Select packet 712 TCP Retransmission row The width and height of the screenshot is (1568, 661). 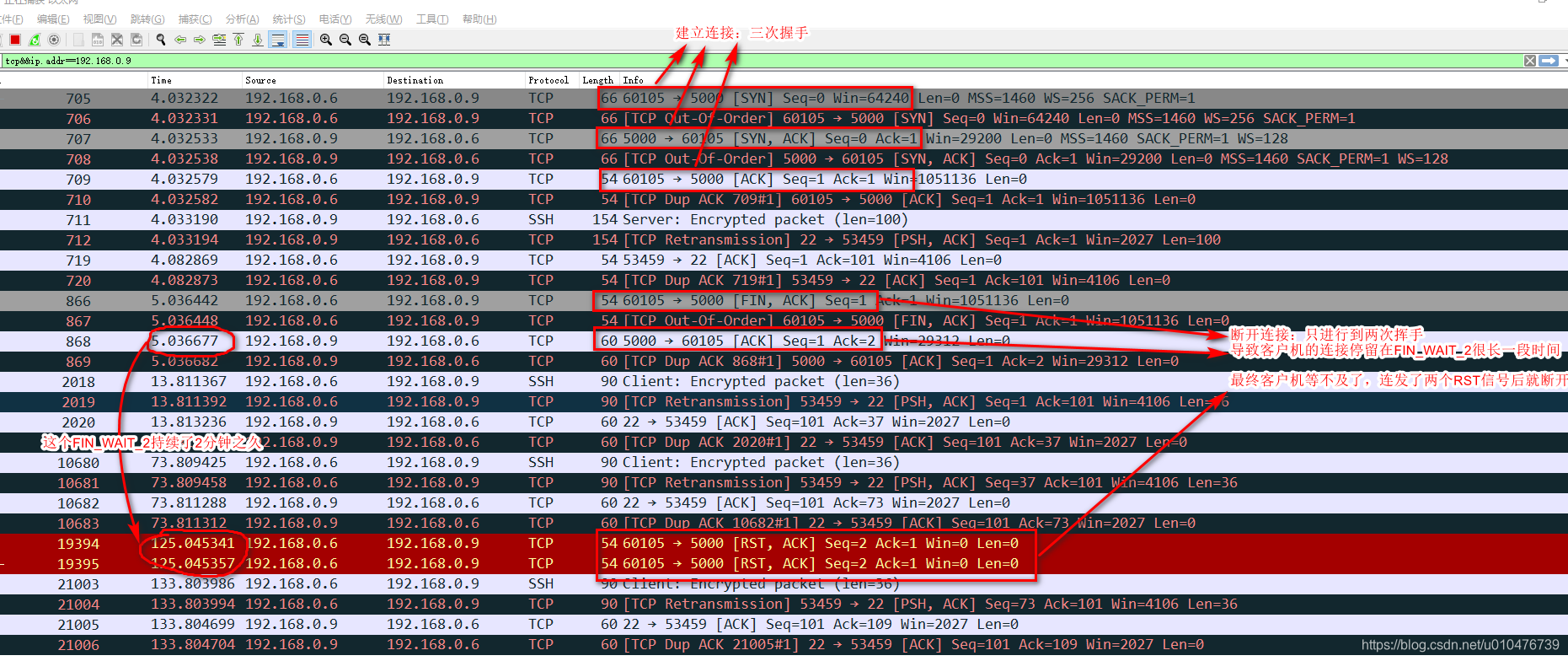click(784, 239)
